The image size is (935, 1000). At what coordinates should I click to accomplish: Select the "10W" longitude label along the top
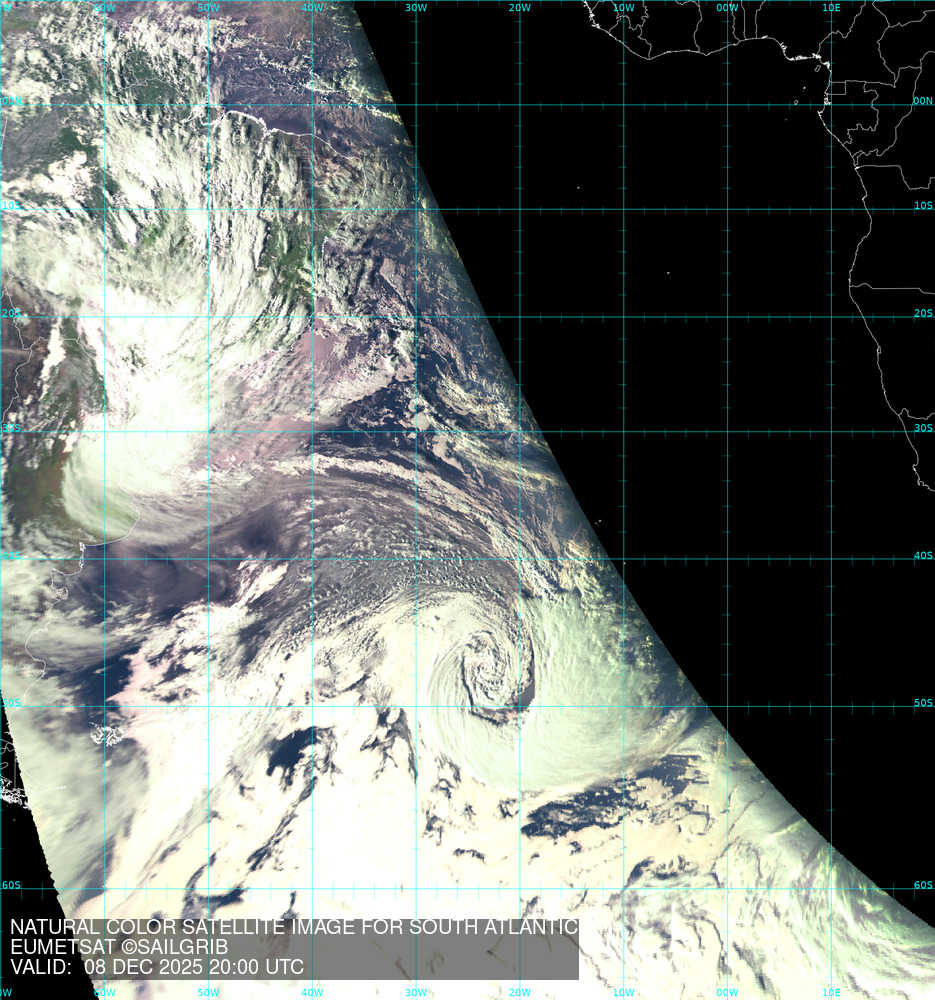(x=623, y=8)
